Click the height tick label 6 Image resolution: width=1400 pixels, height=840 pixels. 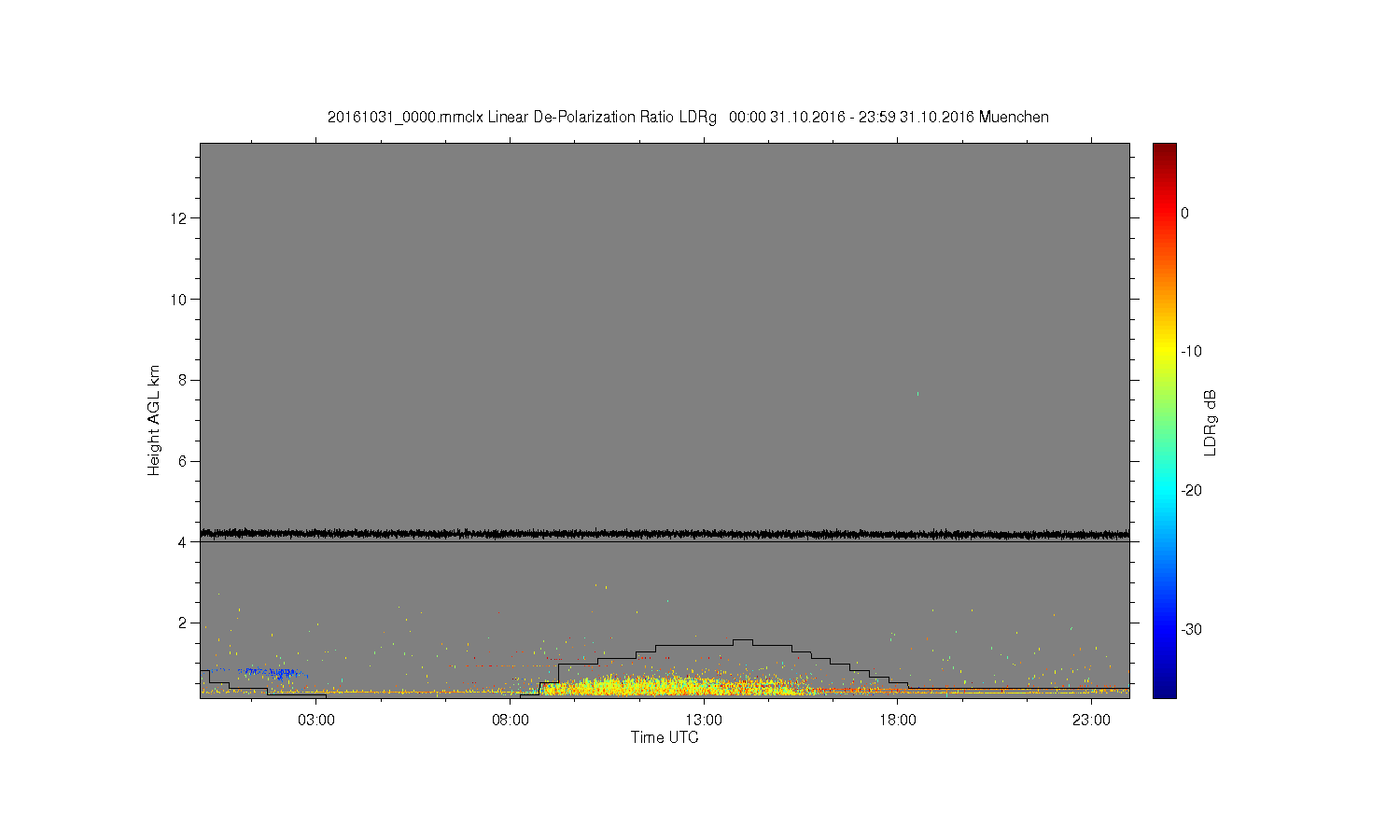click(183, 461)
